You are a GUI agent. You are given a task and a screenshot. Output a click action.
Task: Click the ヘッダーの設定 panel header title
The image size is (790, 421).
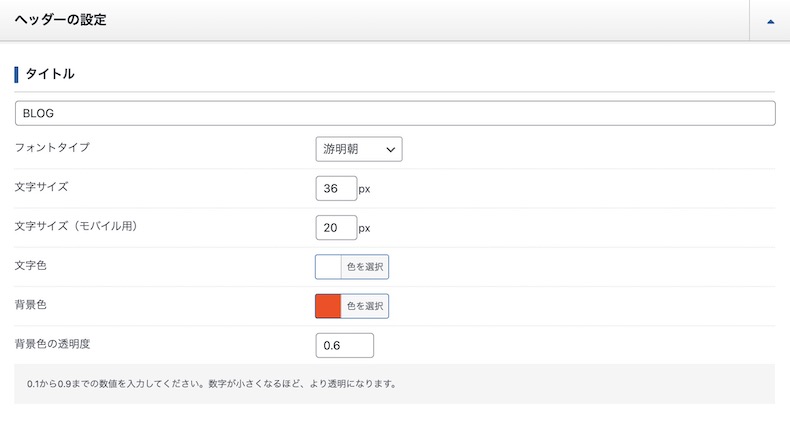point(60,20)
